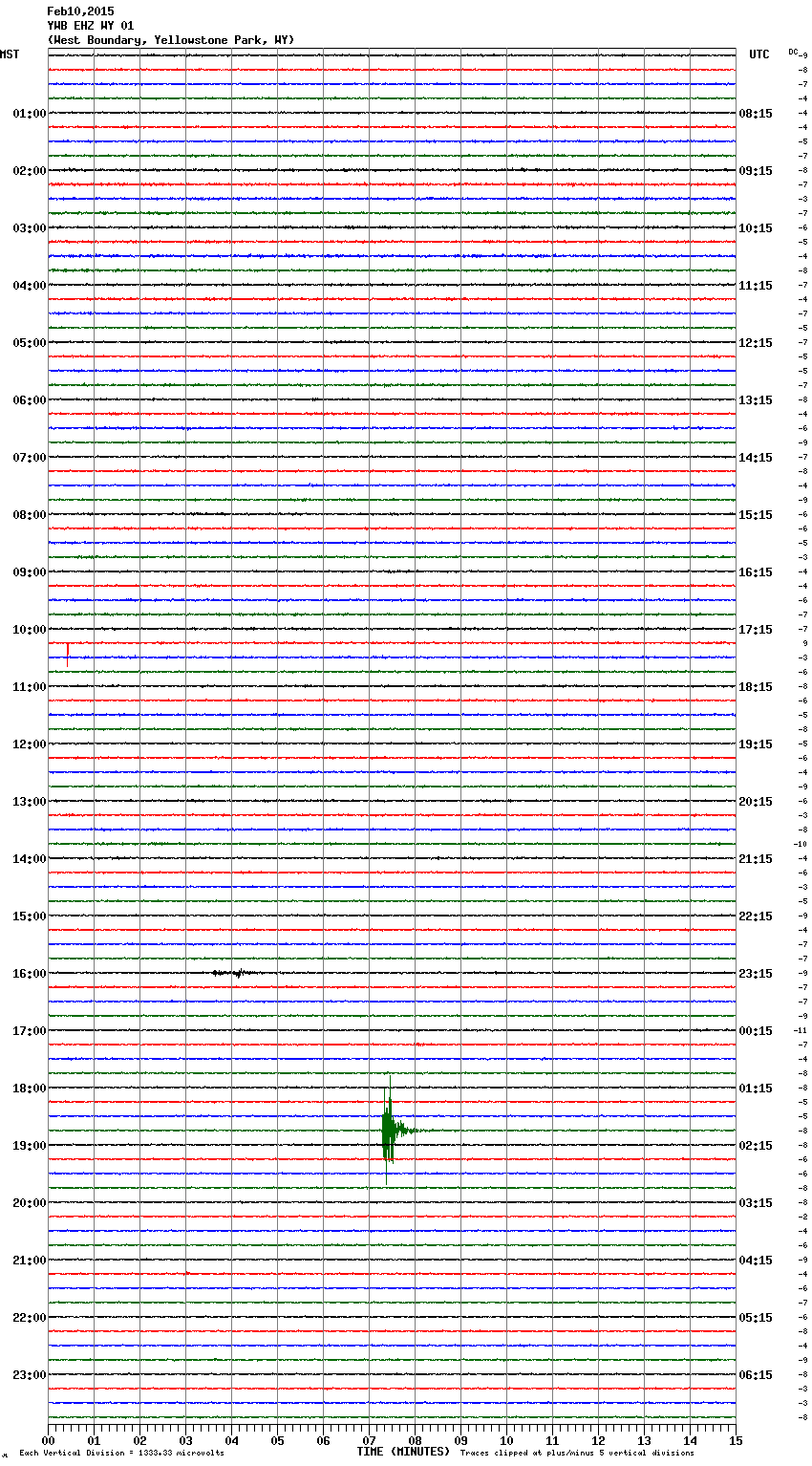Click 'Each Vertical Division = 1333.33 microvolts' note
Screen dimensions: 812x1466
(121, 1453)
